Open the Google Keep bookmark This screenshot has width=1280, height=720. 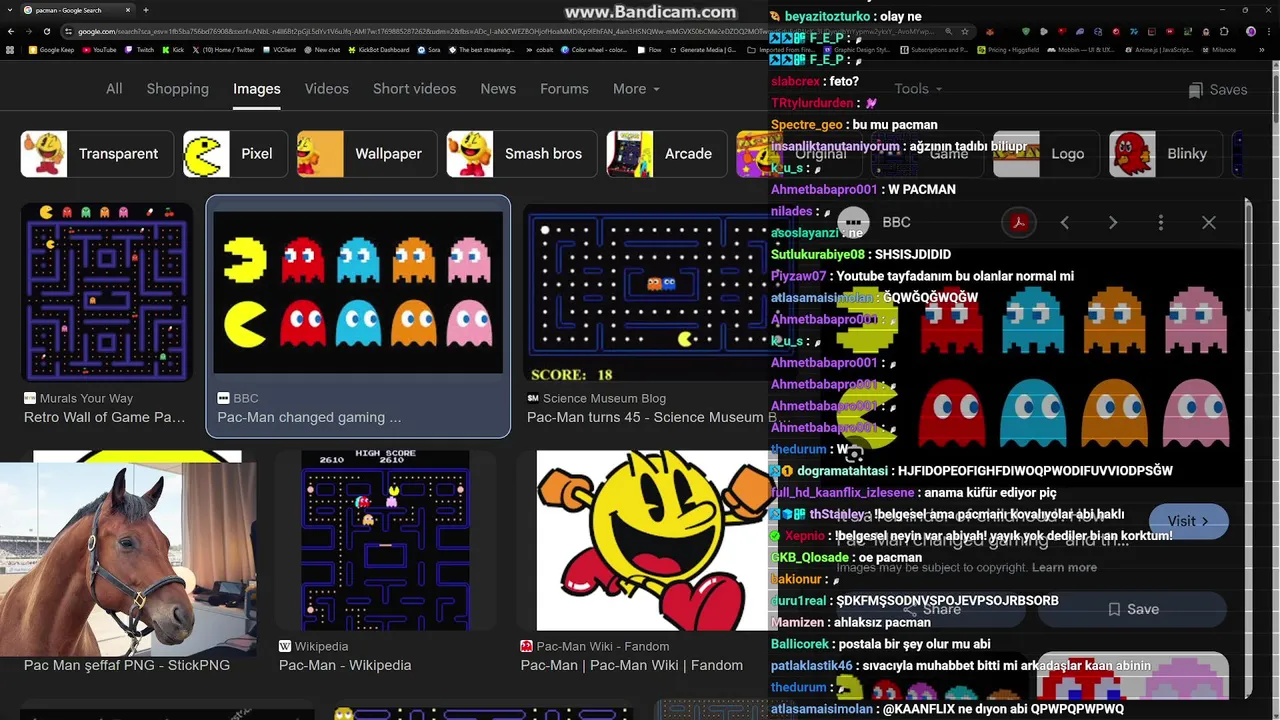pos(52,49)
